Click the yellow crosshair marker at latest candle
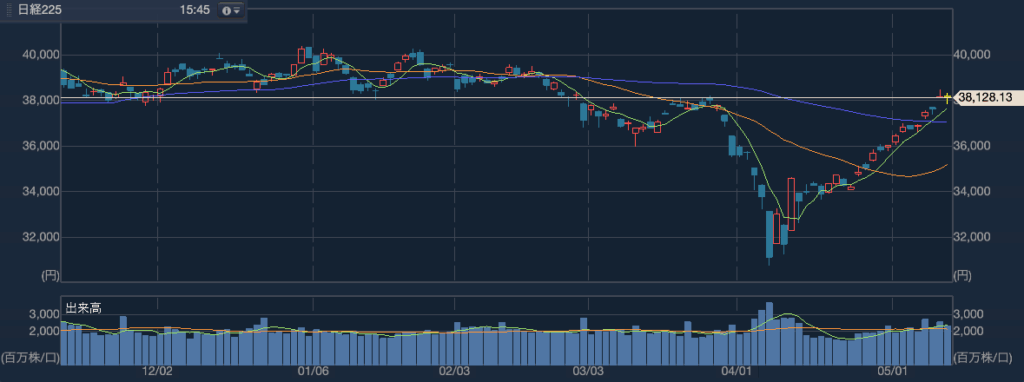Viewport: 1024px width, 382px height. point(947,98)
